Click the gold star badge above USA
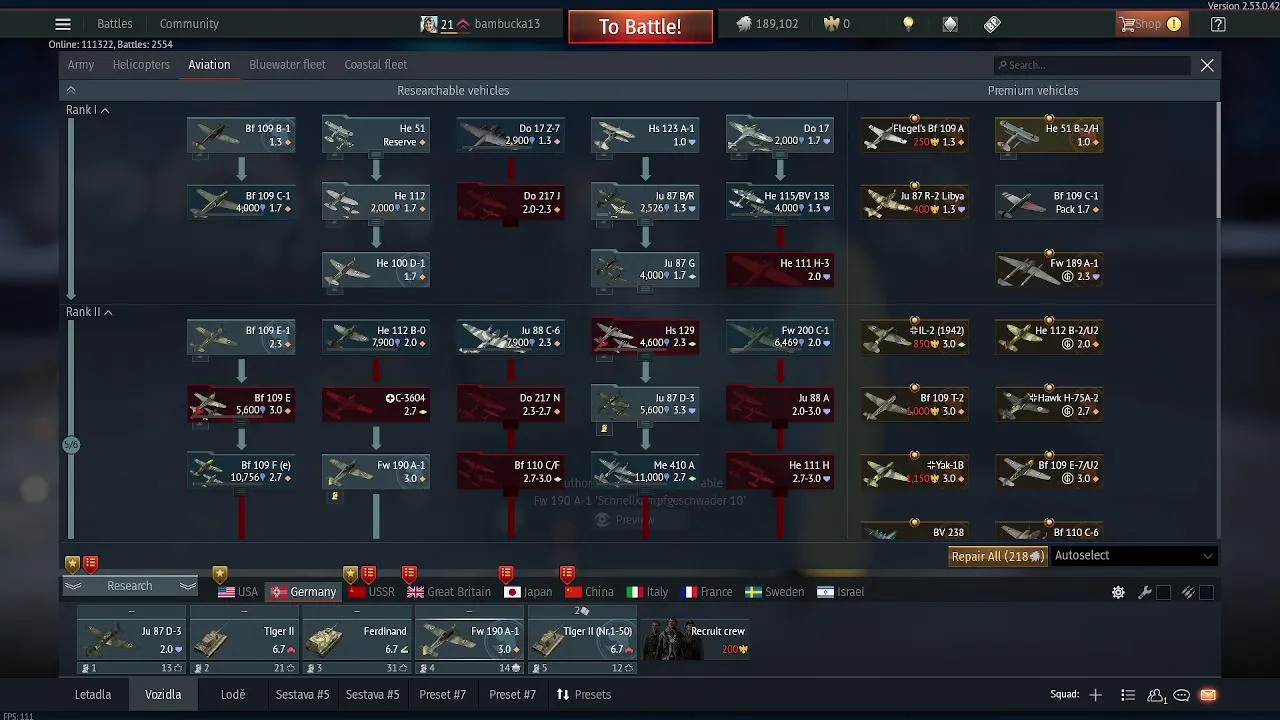 (220, 574)
